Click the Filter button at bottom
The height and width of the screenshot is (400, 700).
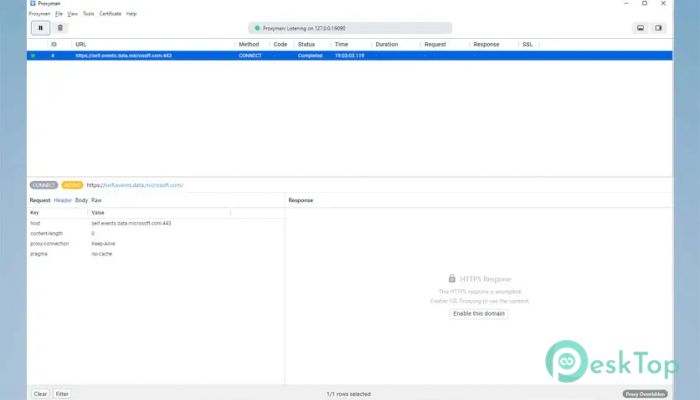coord(62,394)
